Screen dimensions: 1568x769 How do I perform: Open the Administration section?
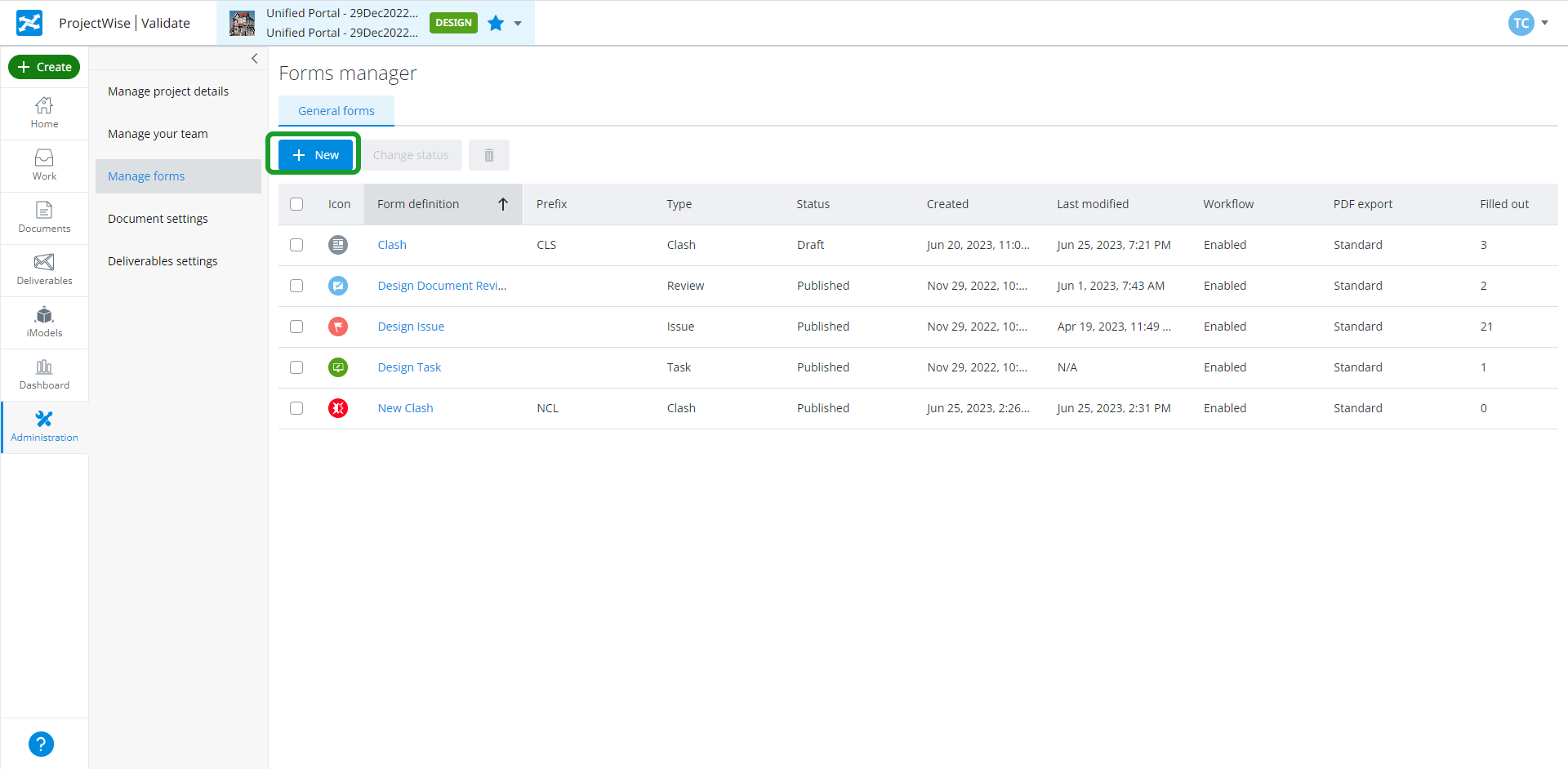pos(44,425)
